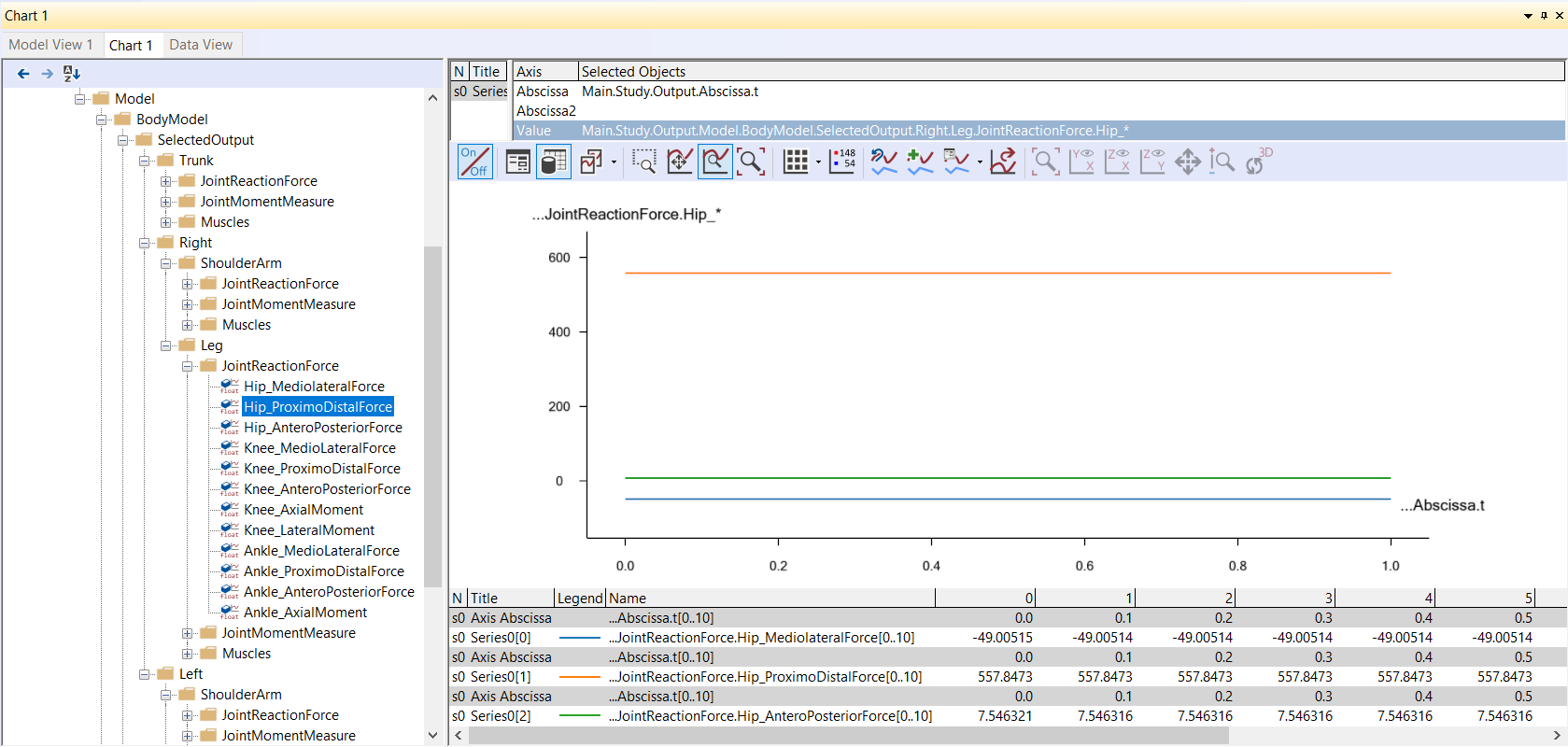Open the chart layout dropdown arrow
This screenshot has height=747, width=1568.
(614, 162)
